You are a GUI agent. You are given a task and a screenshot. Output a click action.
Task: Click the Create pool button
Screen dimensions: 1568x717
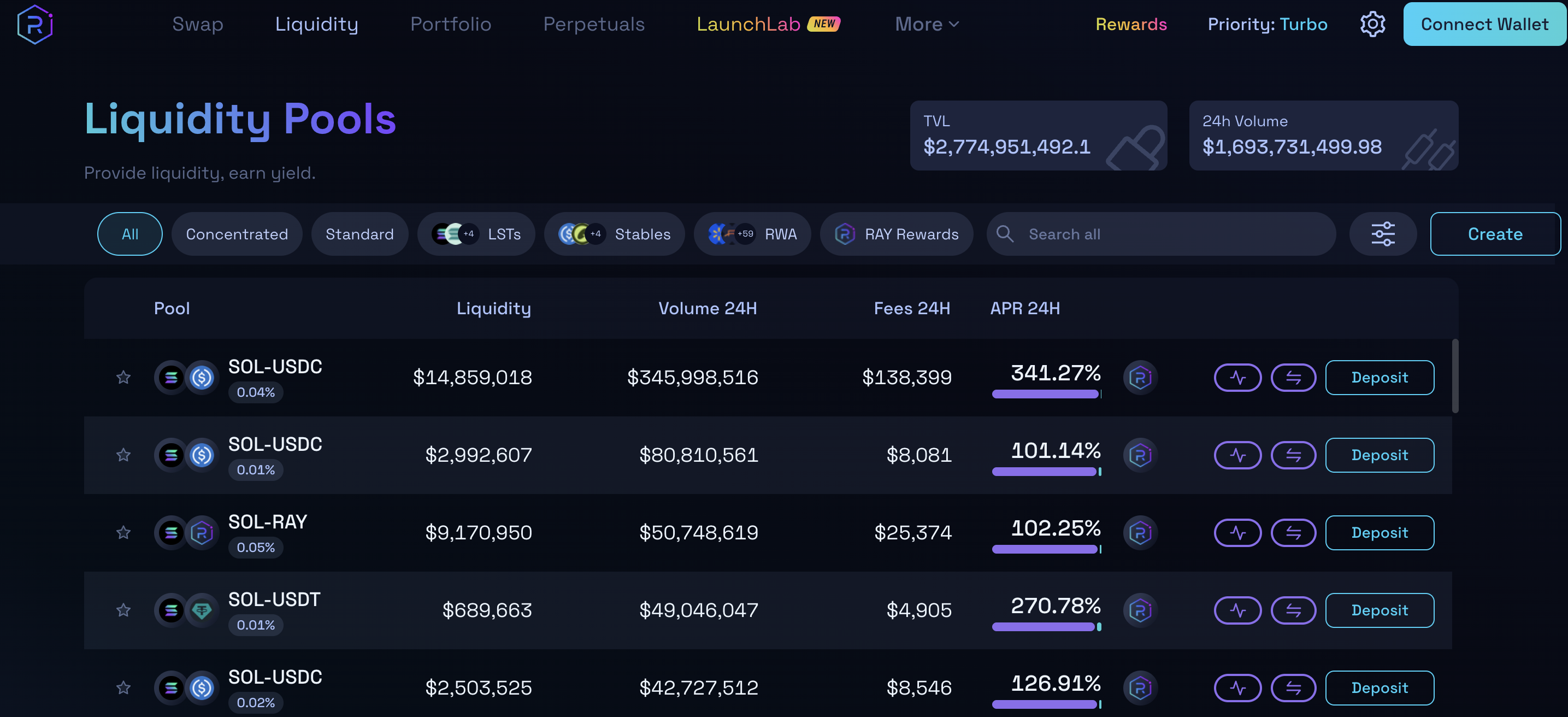[x=1495, y=234]
